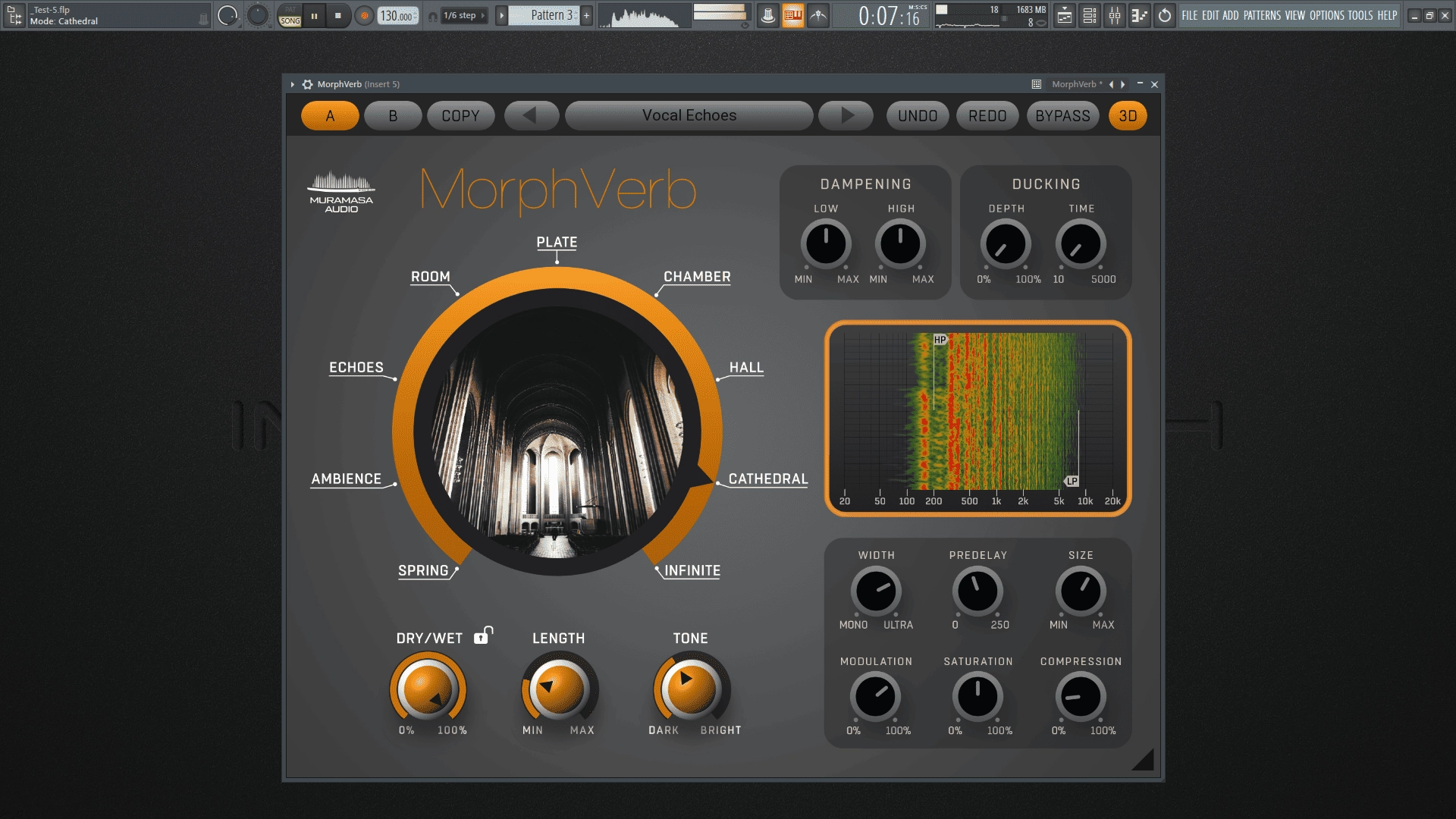The width and height of the screenshot is (1456, 819).
Task: Go to next preset with right arrow button
Action: 847,115
